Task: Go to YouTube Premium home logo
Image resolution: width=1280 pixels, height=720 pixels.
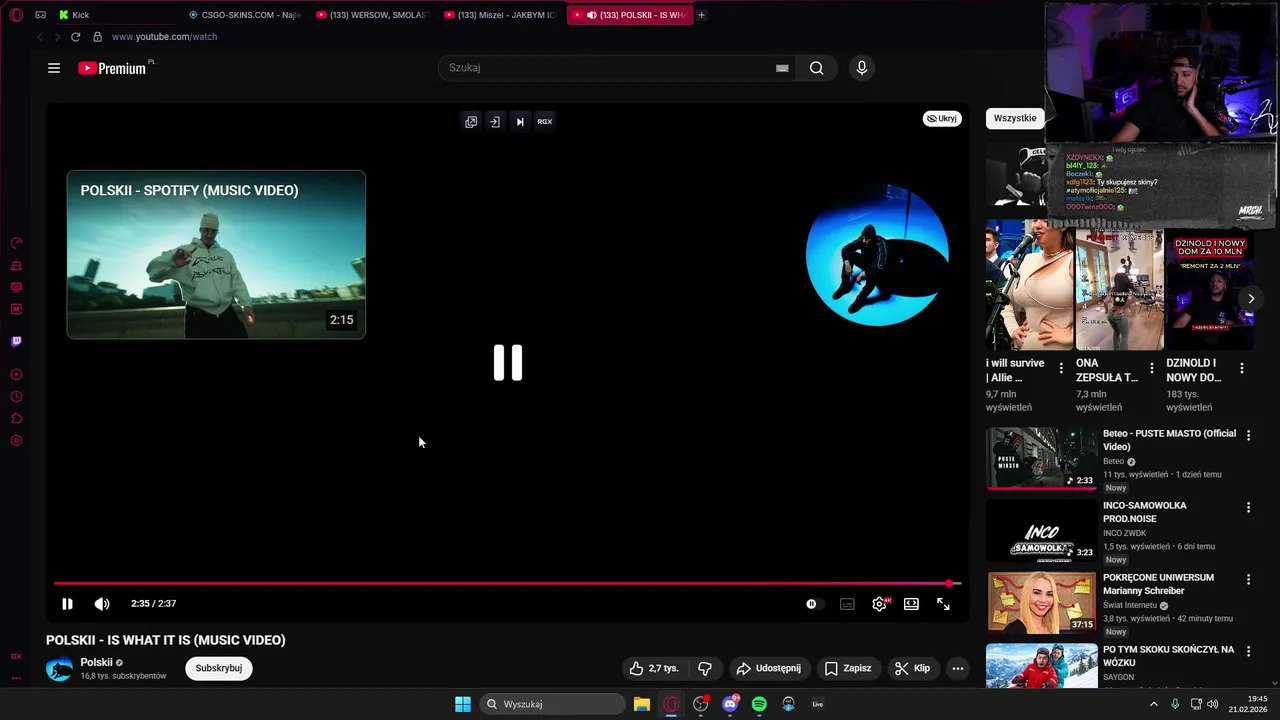Action: (112, 68)
